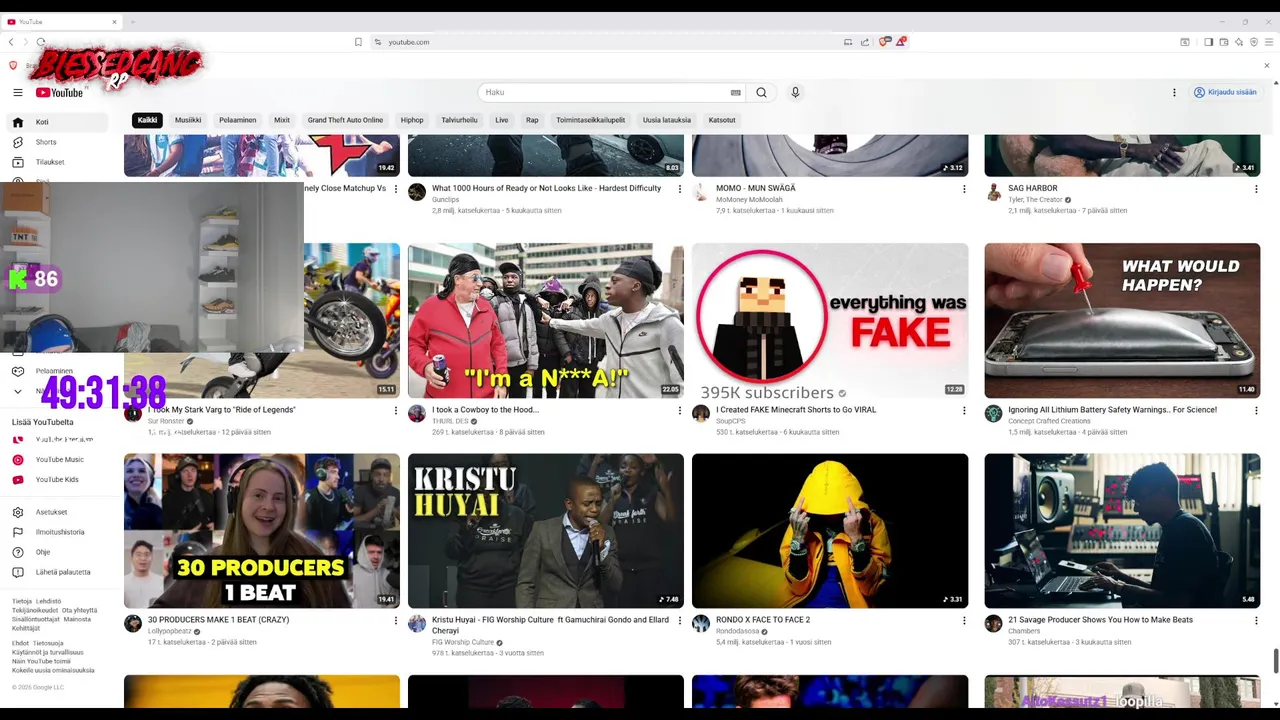Open 'everything was FAKE' Minecraft thumbnail

tap(830, 321)
